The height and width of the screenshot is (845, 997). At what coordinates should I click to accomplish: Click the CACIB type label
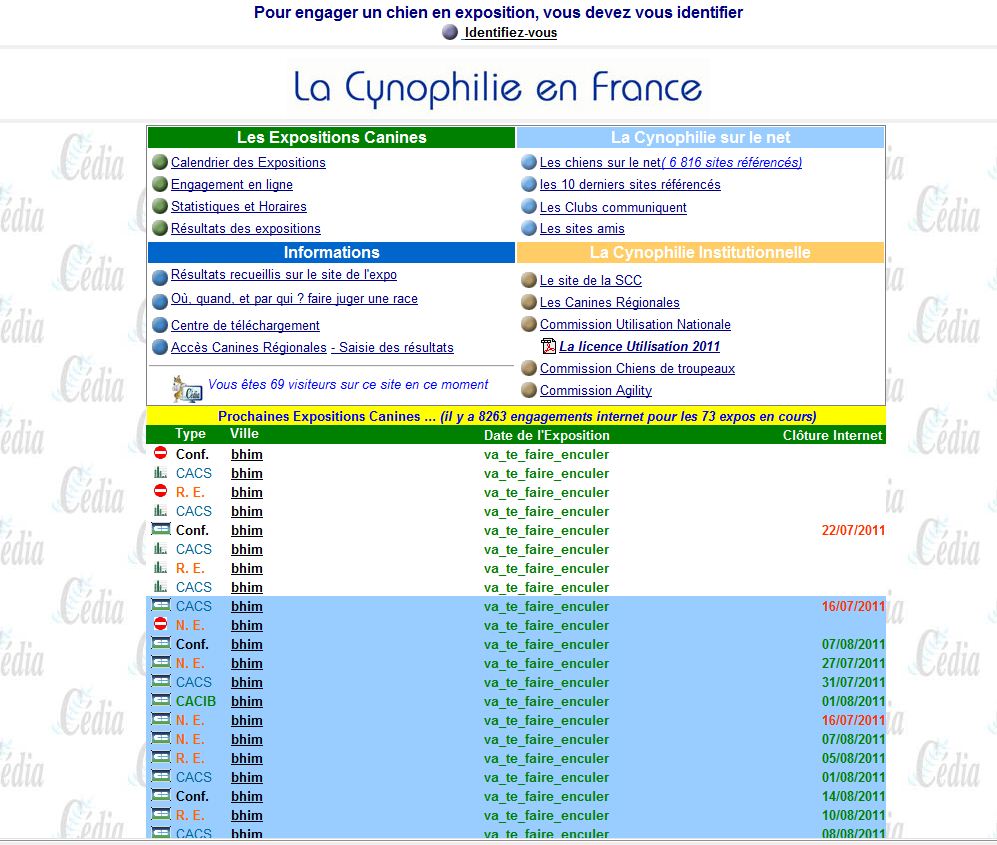[x=196, y=701]
